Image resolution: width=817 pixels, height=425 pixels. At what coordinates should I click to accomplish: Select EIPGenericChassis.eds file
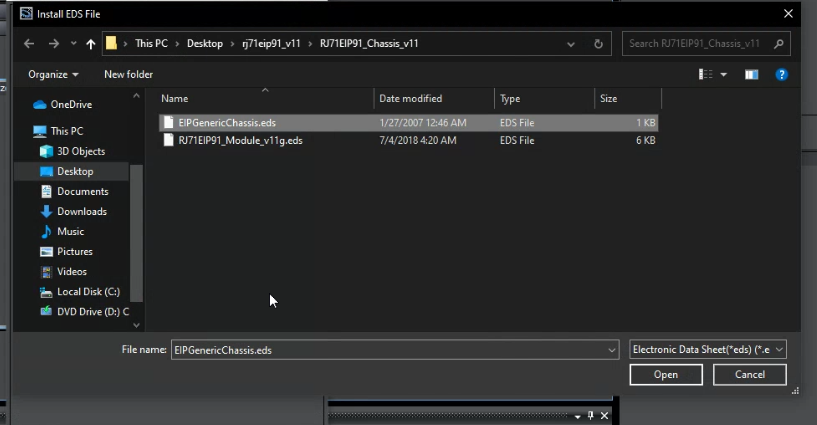point(408,123)
